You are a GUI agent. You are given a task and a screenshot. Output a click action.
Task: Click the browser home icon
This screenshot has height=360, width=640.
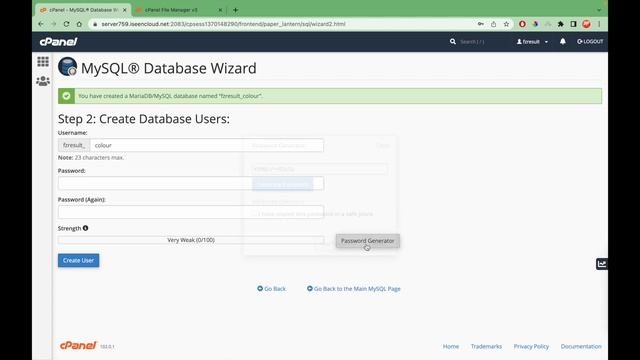coord(79,24)
